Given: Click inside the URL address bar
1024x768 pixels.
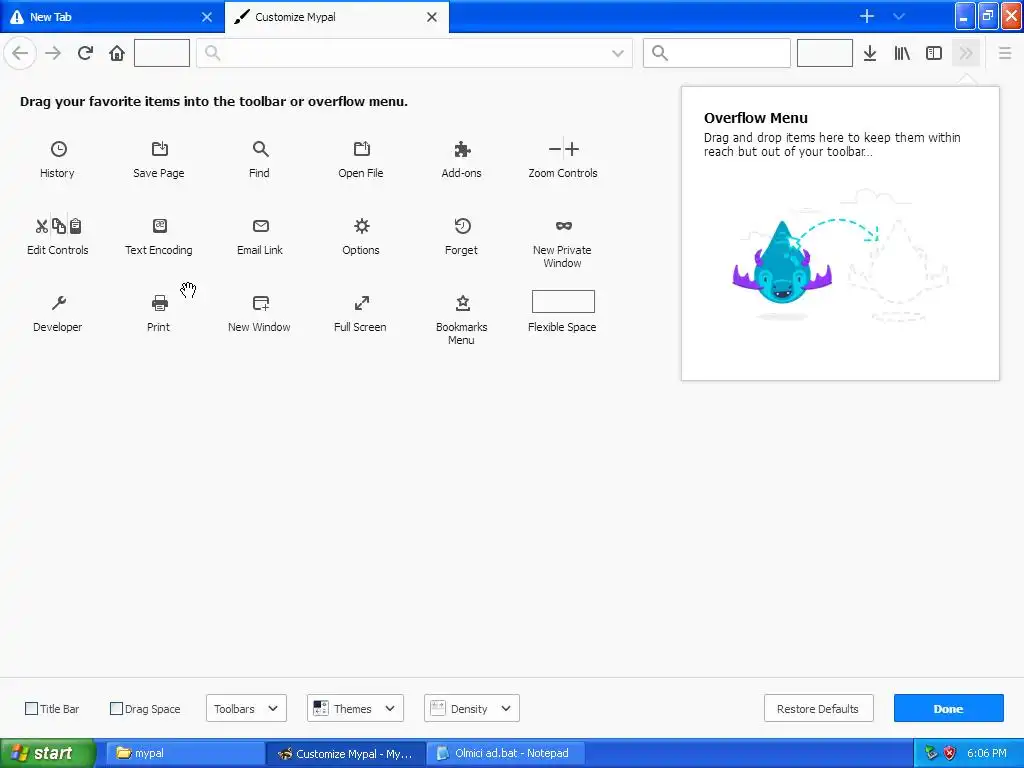Looking at the screenshot, I should pyautogui.click(x=415, y=53).
